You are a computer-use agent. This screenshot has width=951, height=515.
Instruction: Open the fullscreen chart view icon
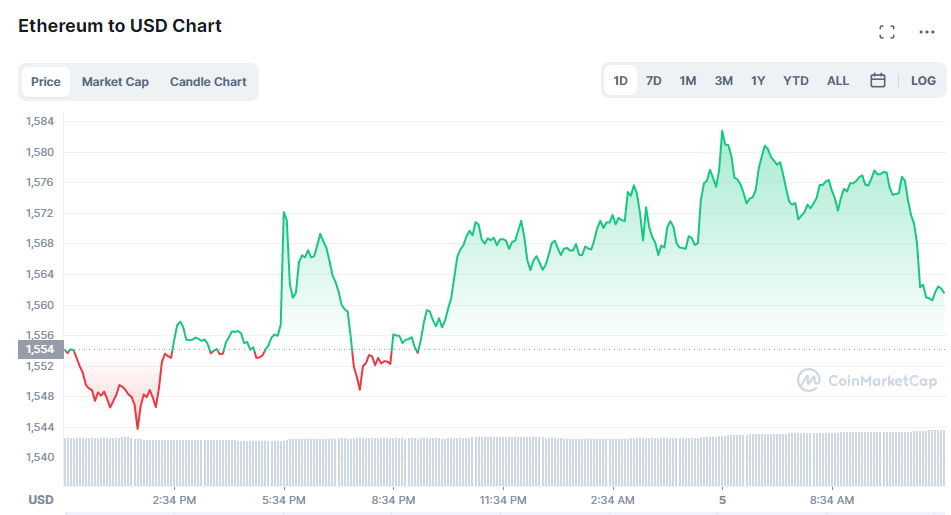[x=887, y=32]
